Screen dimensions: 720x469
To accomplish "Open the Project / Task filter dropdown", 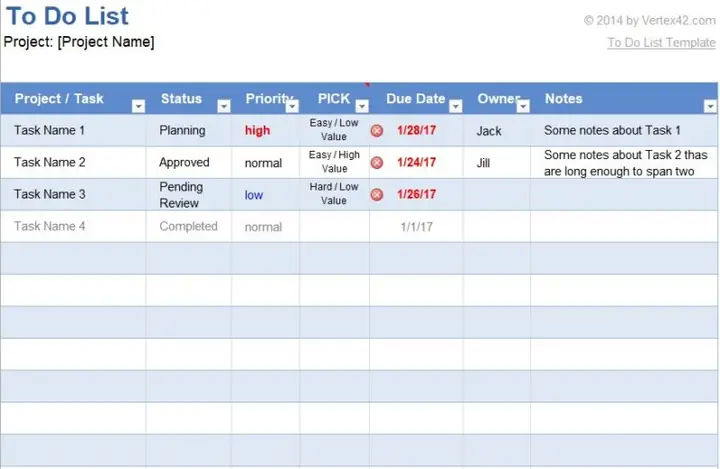I will pyautogui.click(x=138, y=106).
